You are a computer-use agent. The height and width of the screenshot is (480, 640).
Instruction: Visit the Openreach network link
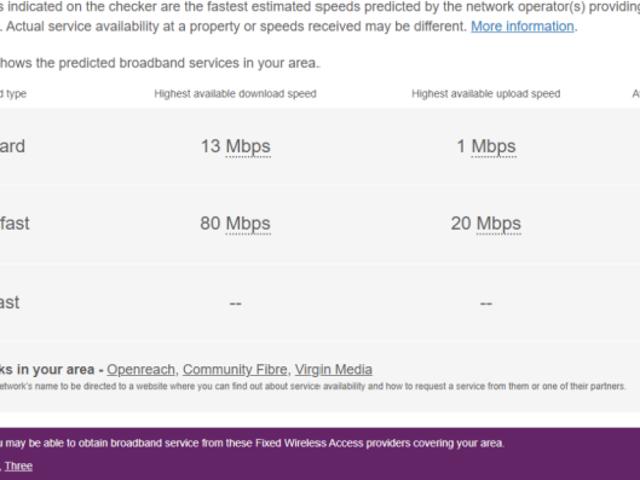coord(141,369)
